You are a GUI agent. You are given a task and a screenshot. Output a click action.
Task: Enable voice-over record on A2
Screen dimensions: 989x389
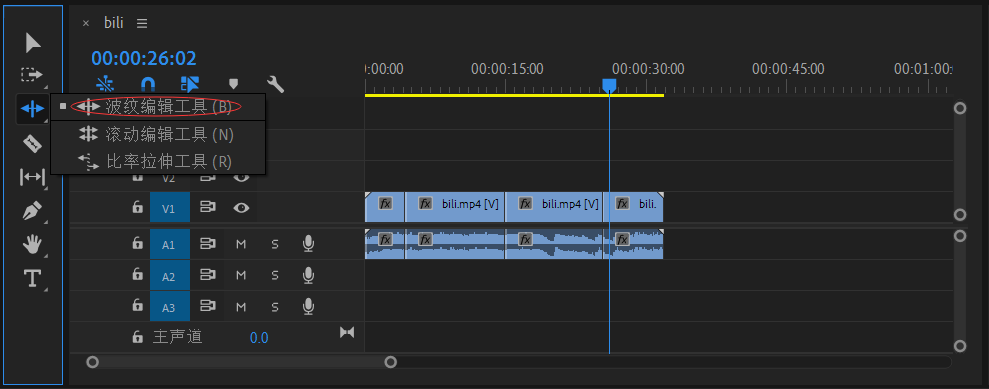[308, 275]
